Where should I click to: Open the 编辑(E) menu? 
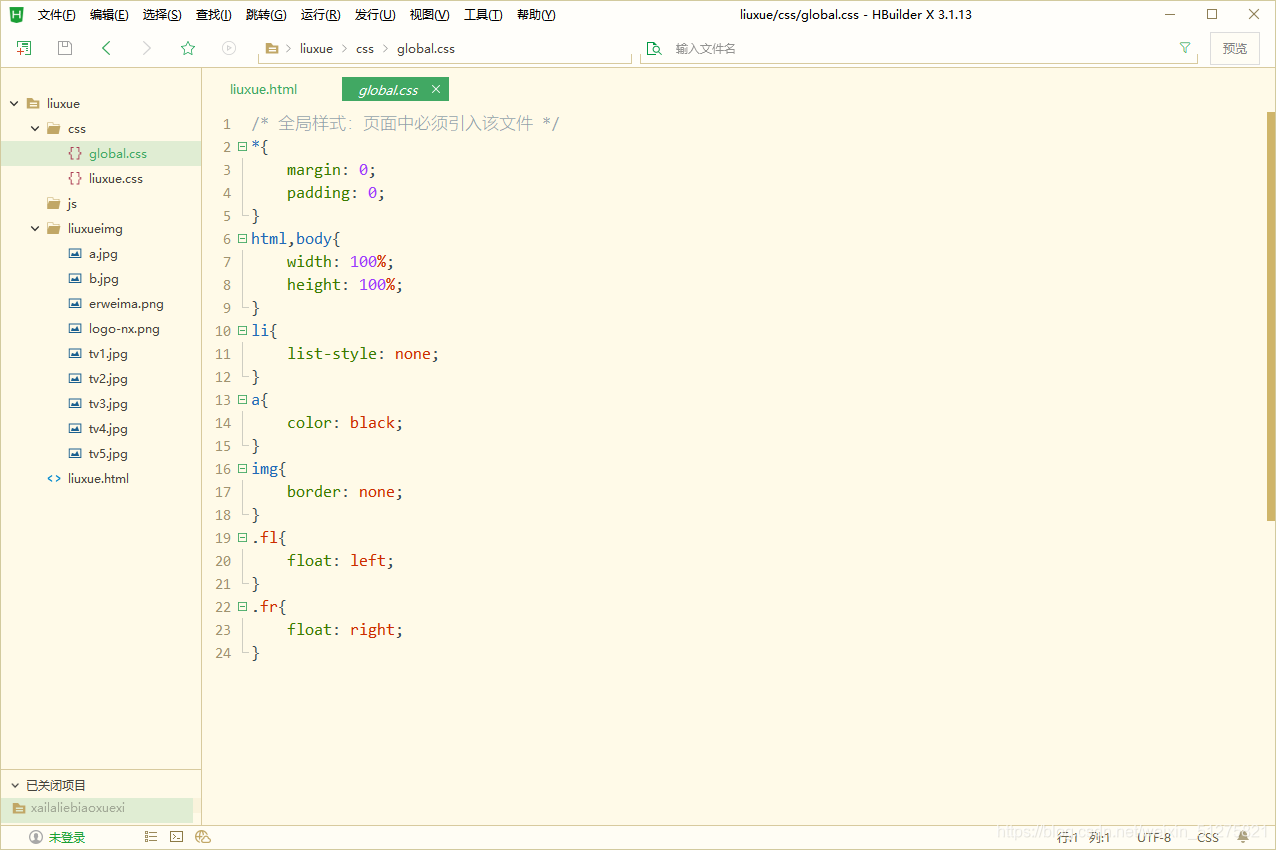tap(109, 15)
